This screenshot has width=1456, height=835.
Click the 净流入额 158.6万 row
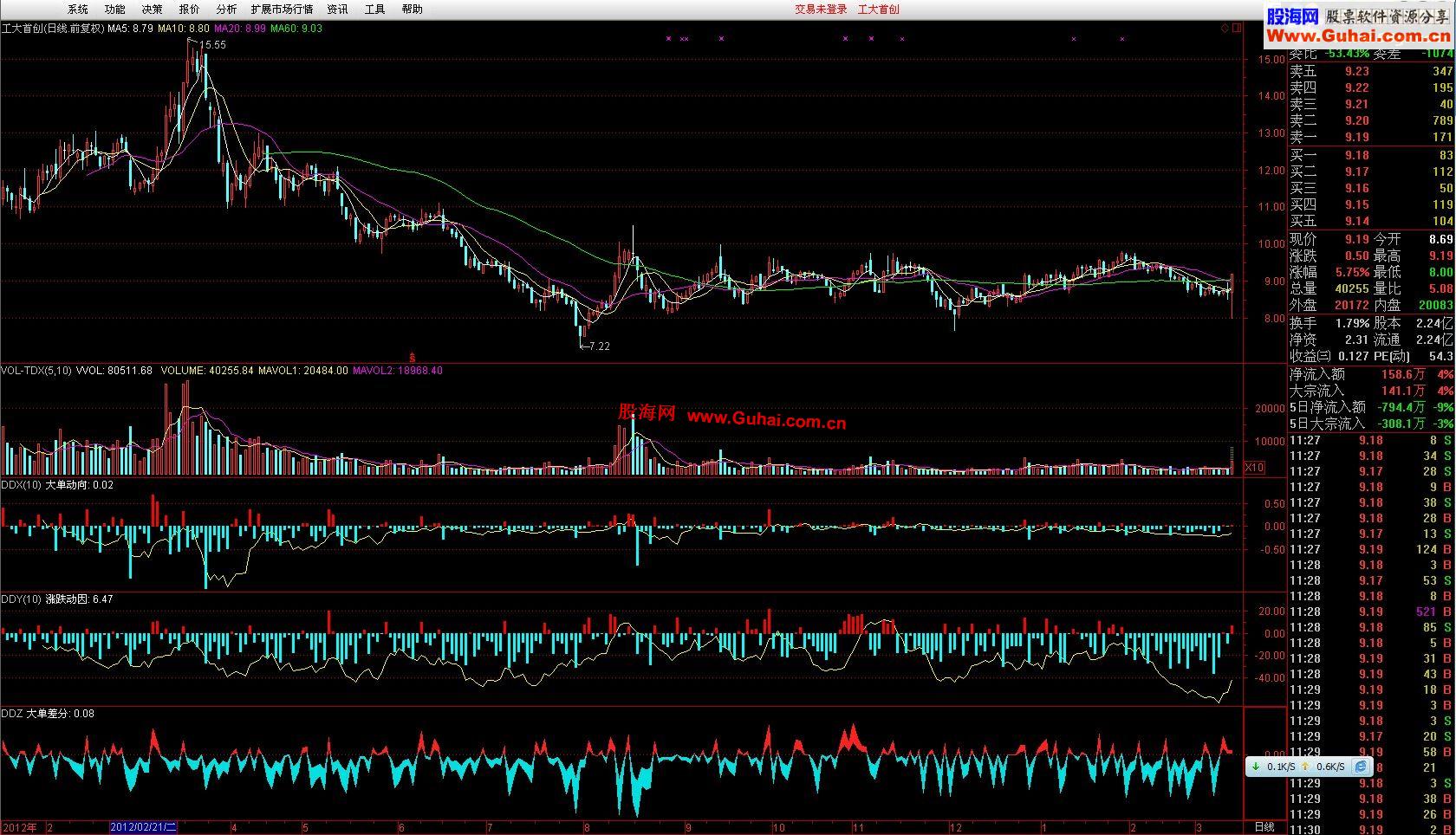click(1371, 374)
